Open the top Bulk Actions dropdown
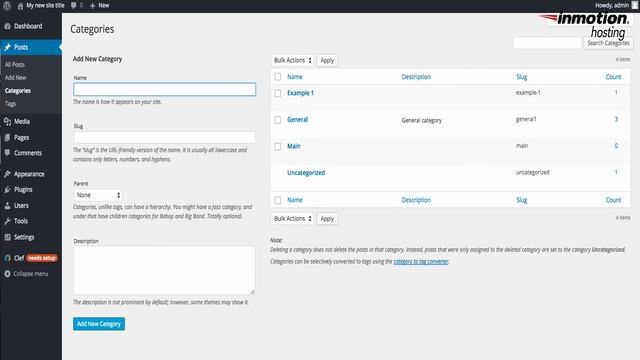The width and height of the screenshot is (640, 360). coord(292,60)
